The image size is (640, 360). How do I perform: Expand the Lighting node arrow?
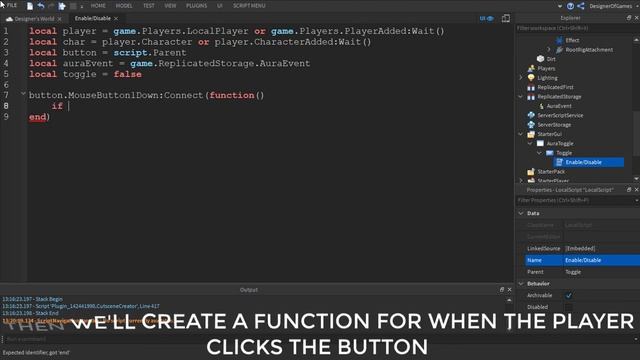click(521, 78)
